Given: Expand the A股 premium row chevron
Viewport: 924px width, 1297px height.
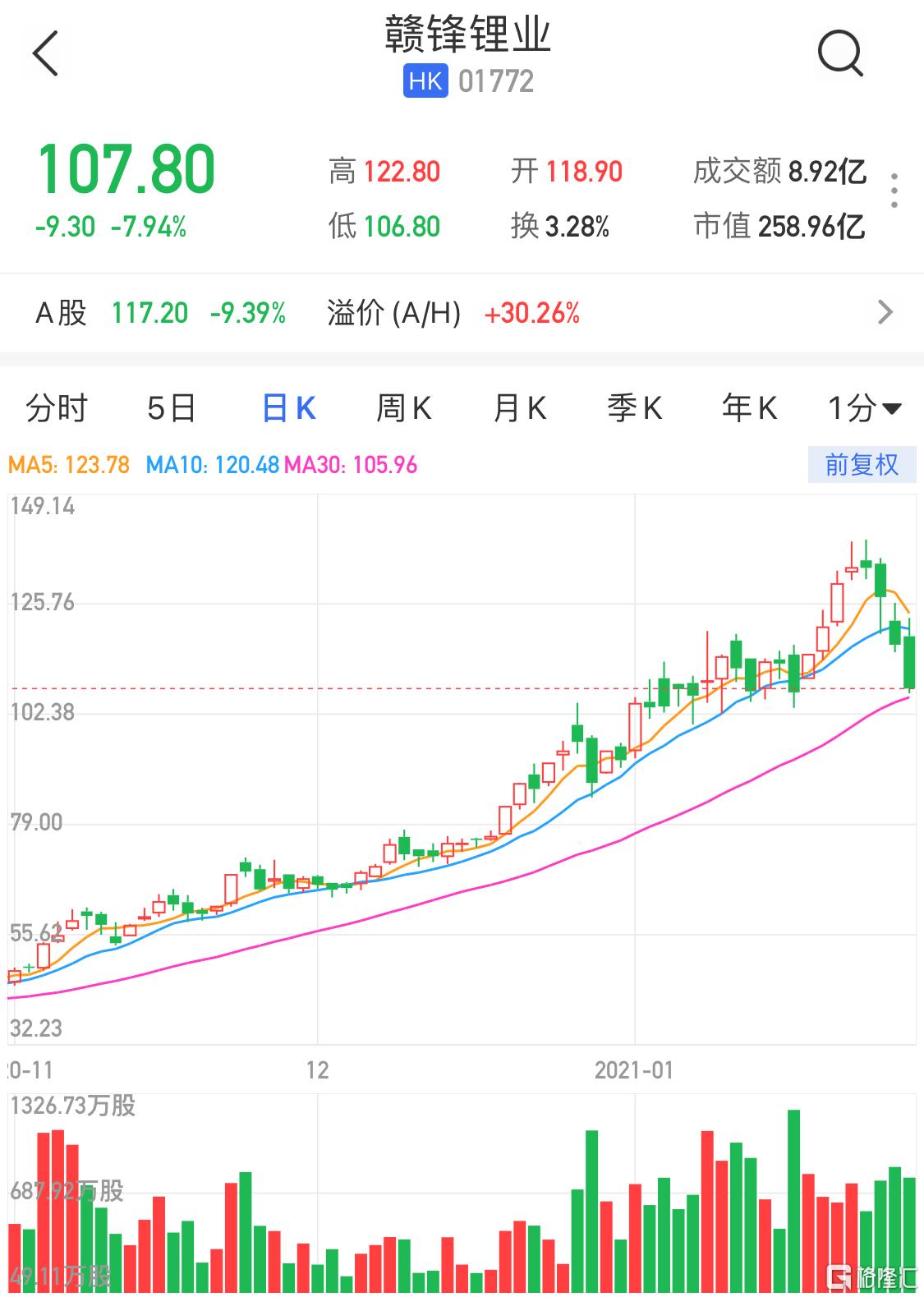Looking at the screenshot, I should pyautogui.click(x=885, y=312).
